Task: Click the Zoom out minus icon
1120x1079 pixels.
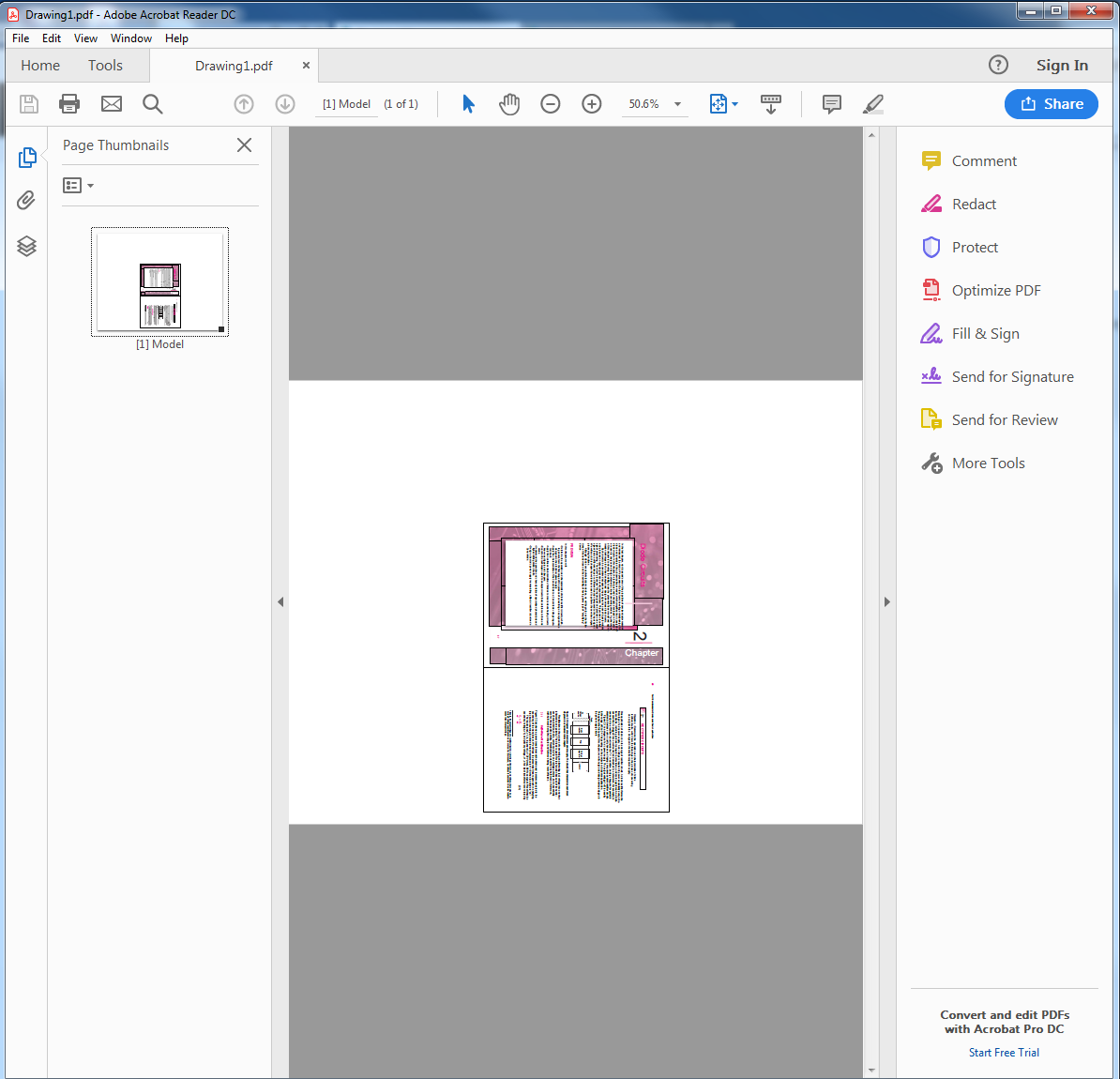Action: coord(551,104)
